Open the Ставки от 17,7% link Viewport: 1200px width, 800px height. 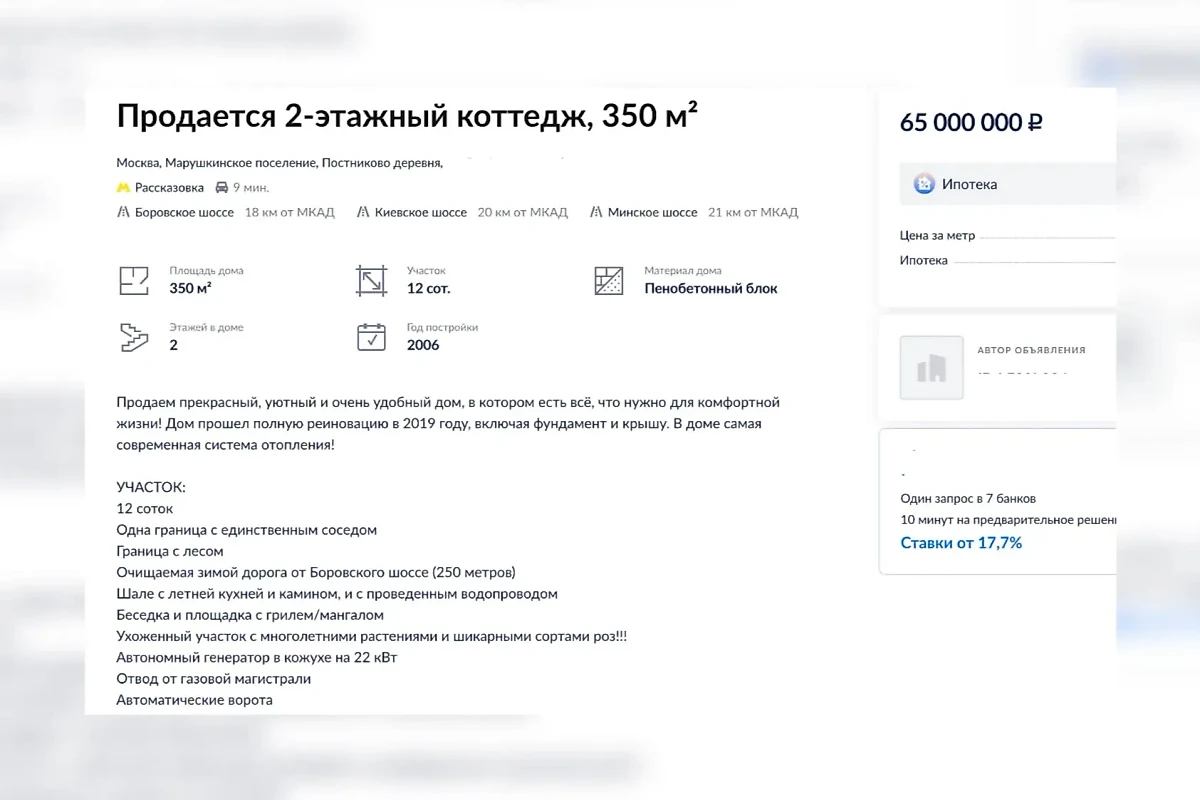[x=961, y=542]
